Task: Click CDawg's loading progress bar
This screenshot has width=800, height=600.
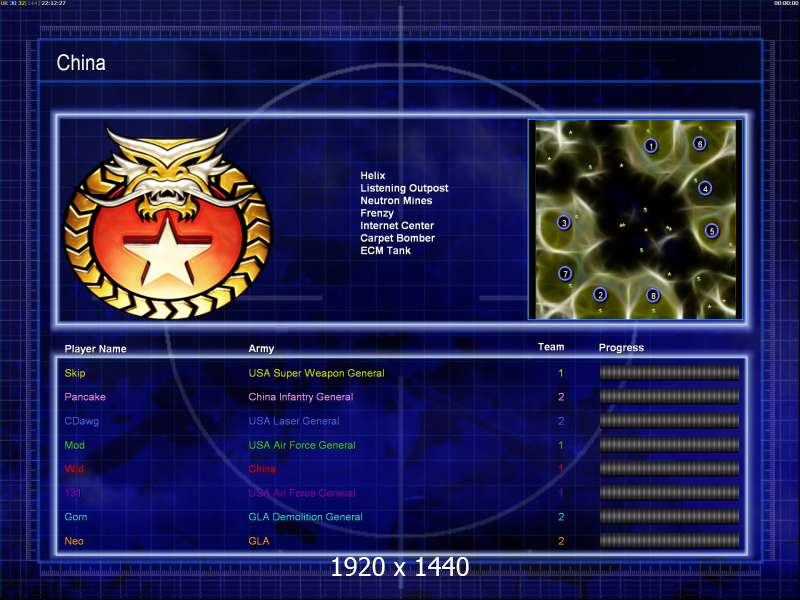Action: pos(669,420)
